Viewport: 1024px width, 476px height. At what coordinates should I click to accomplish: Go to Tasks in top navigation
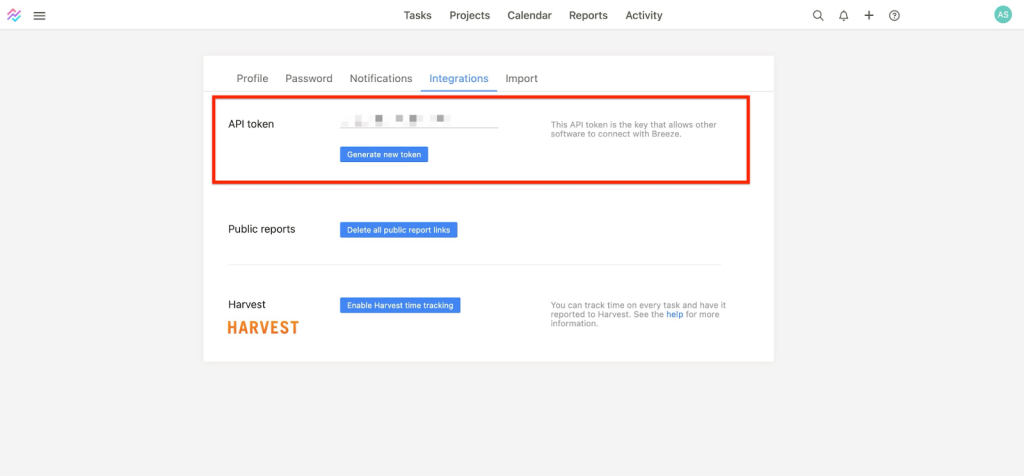pyautogui.click(x=417, y=15)
